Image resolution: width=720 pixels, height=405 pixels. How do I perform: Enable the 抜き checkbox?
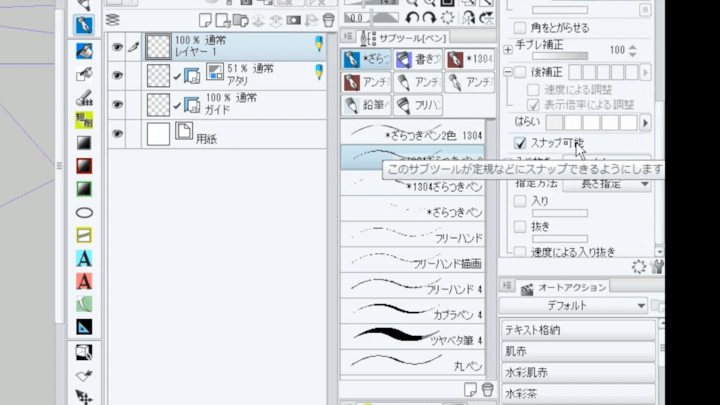pyautogui.click(x=520, y=226)
